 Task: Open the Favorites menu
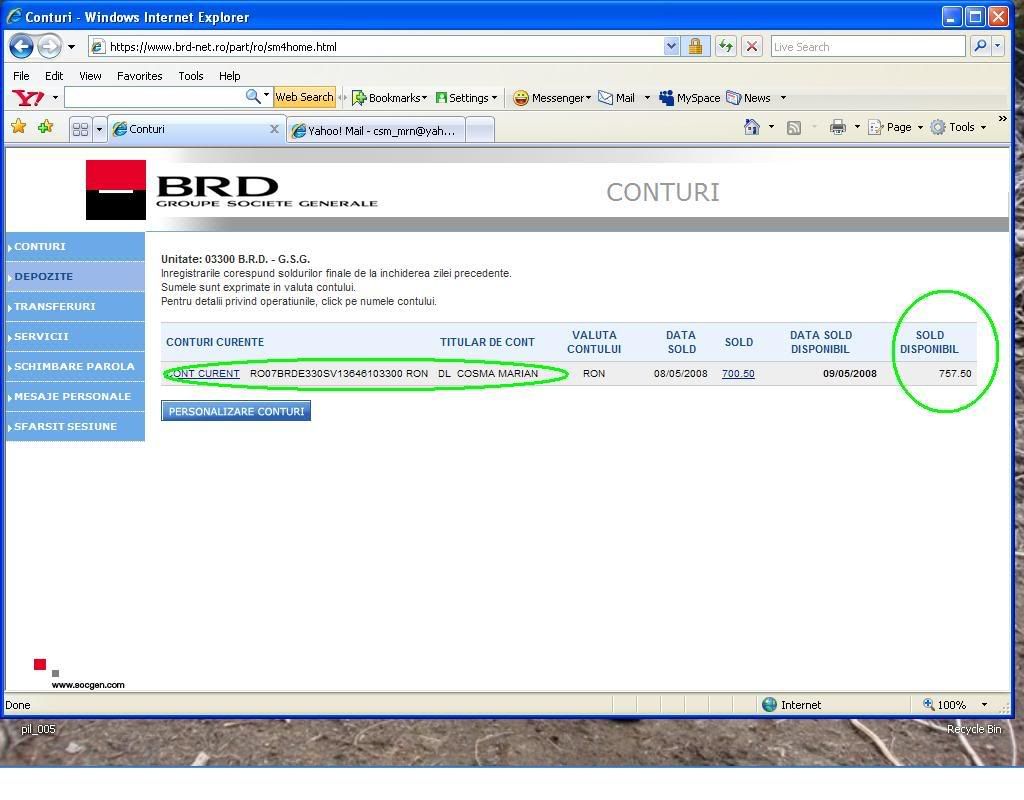click(x=140, y=76)
